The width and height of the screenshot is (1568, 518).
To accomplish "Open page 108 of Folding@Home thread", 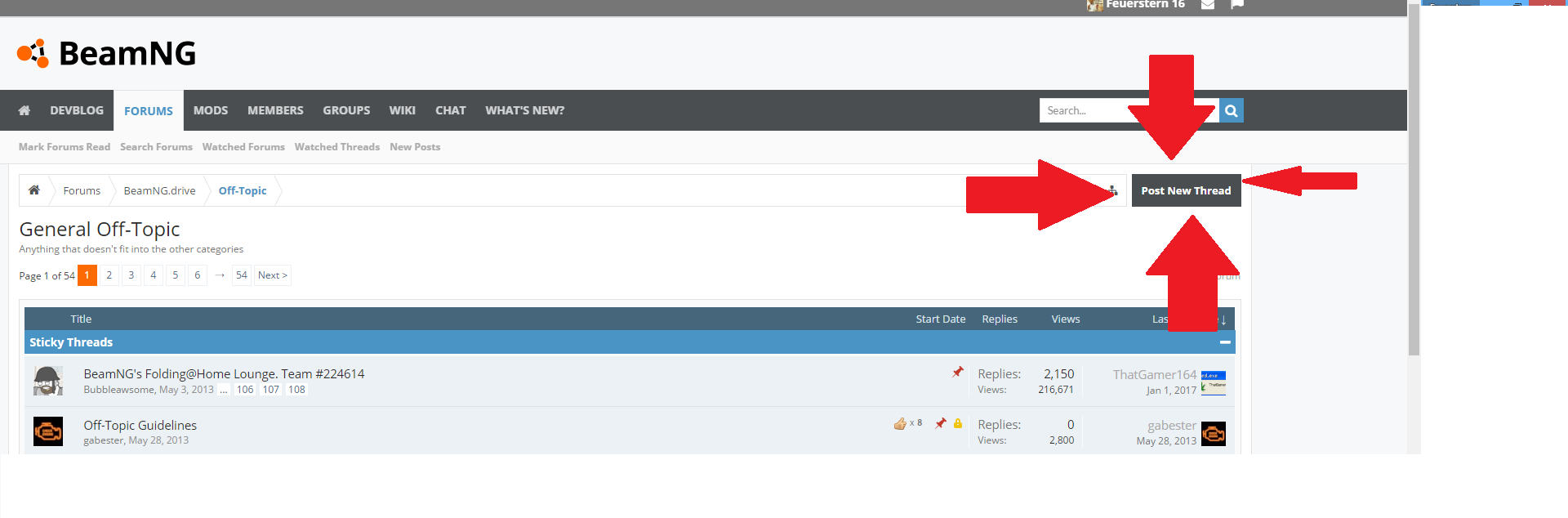I will click(x=297, y=390).
